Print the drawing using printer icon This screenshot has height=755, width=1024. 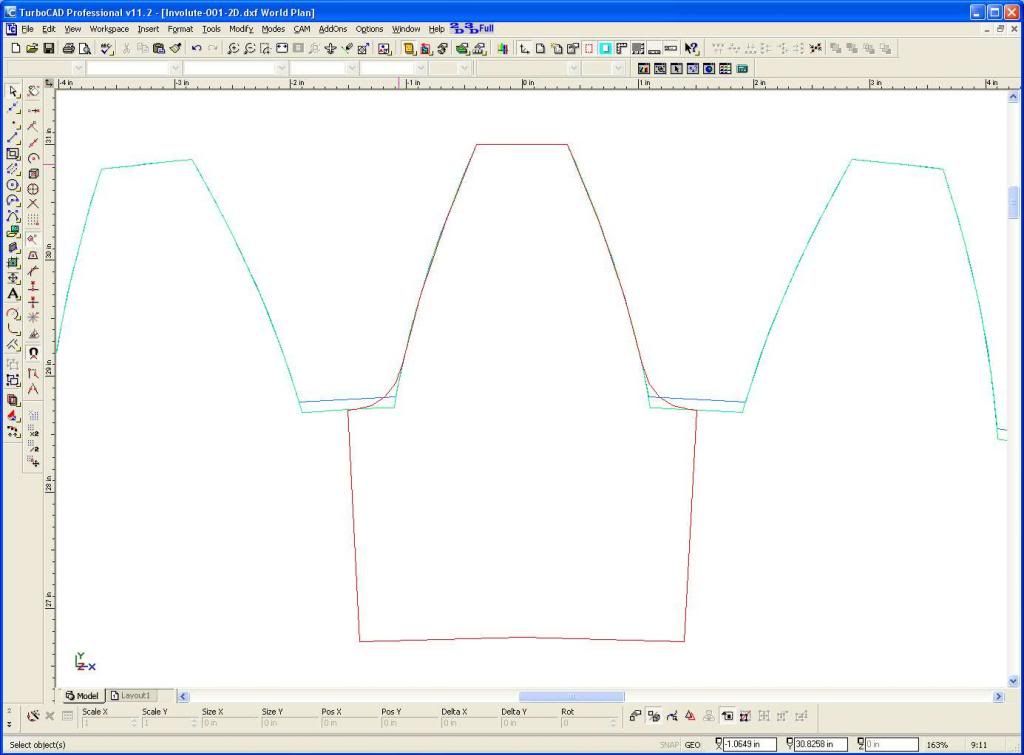(69, 48)
